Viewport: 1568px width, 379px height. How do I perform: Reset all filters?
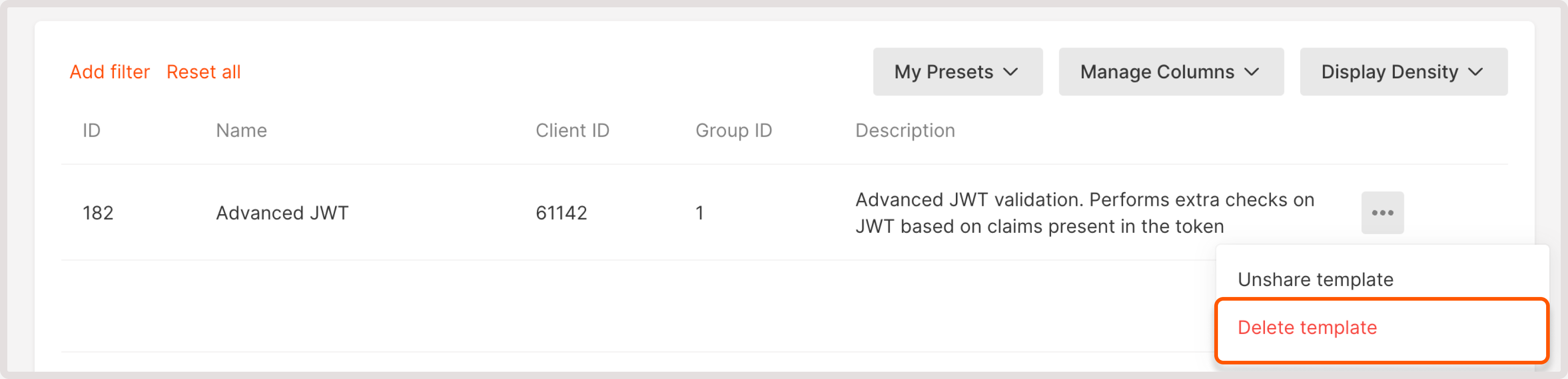[x=203, y=72]
